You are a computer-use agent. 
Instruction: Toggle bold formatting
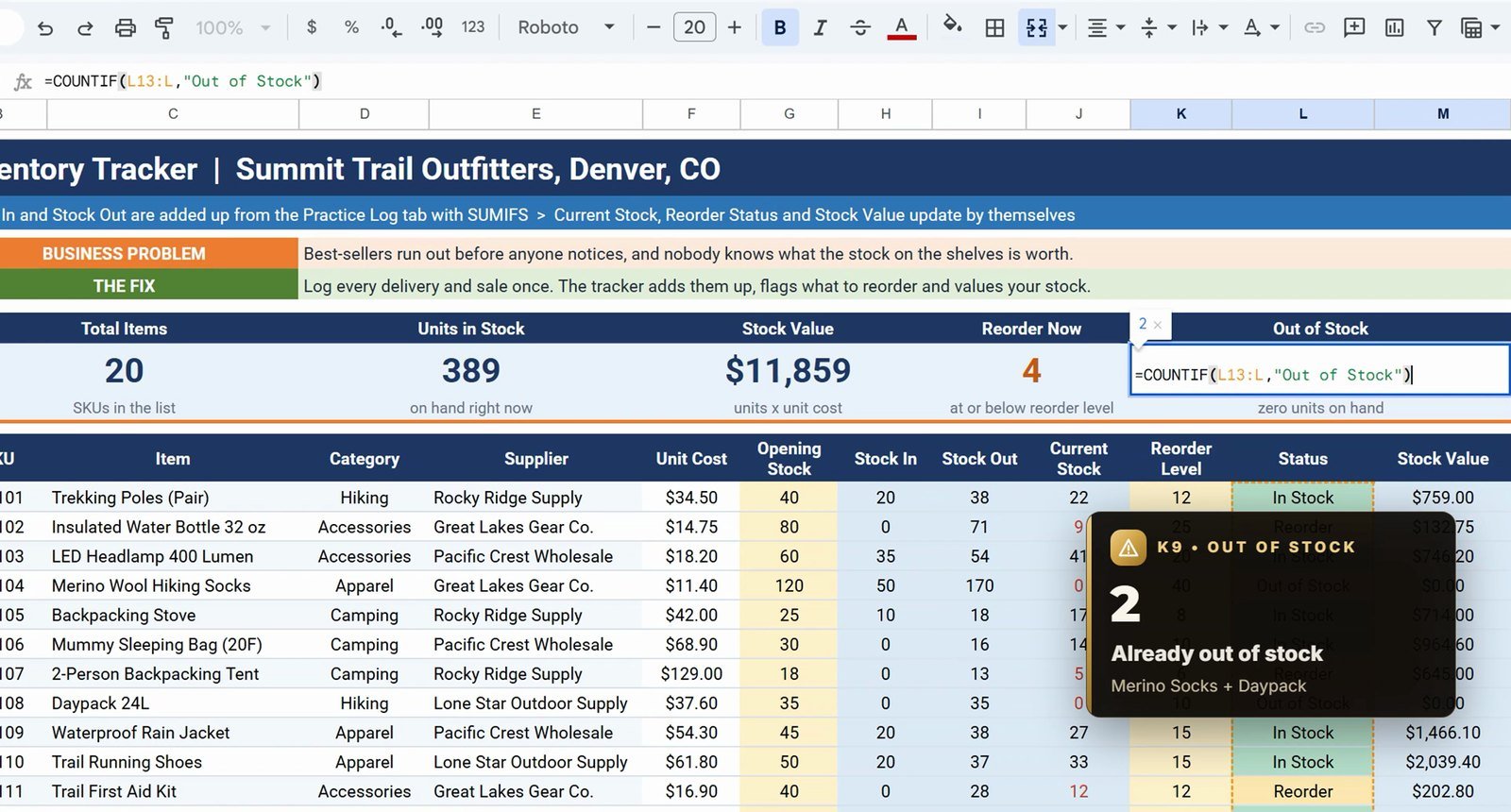780,27
